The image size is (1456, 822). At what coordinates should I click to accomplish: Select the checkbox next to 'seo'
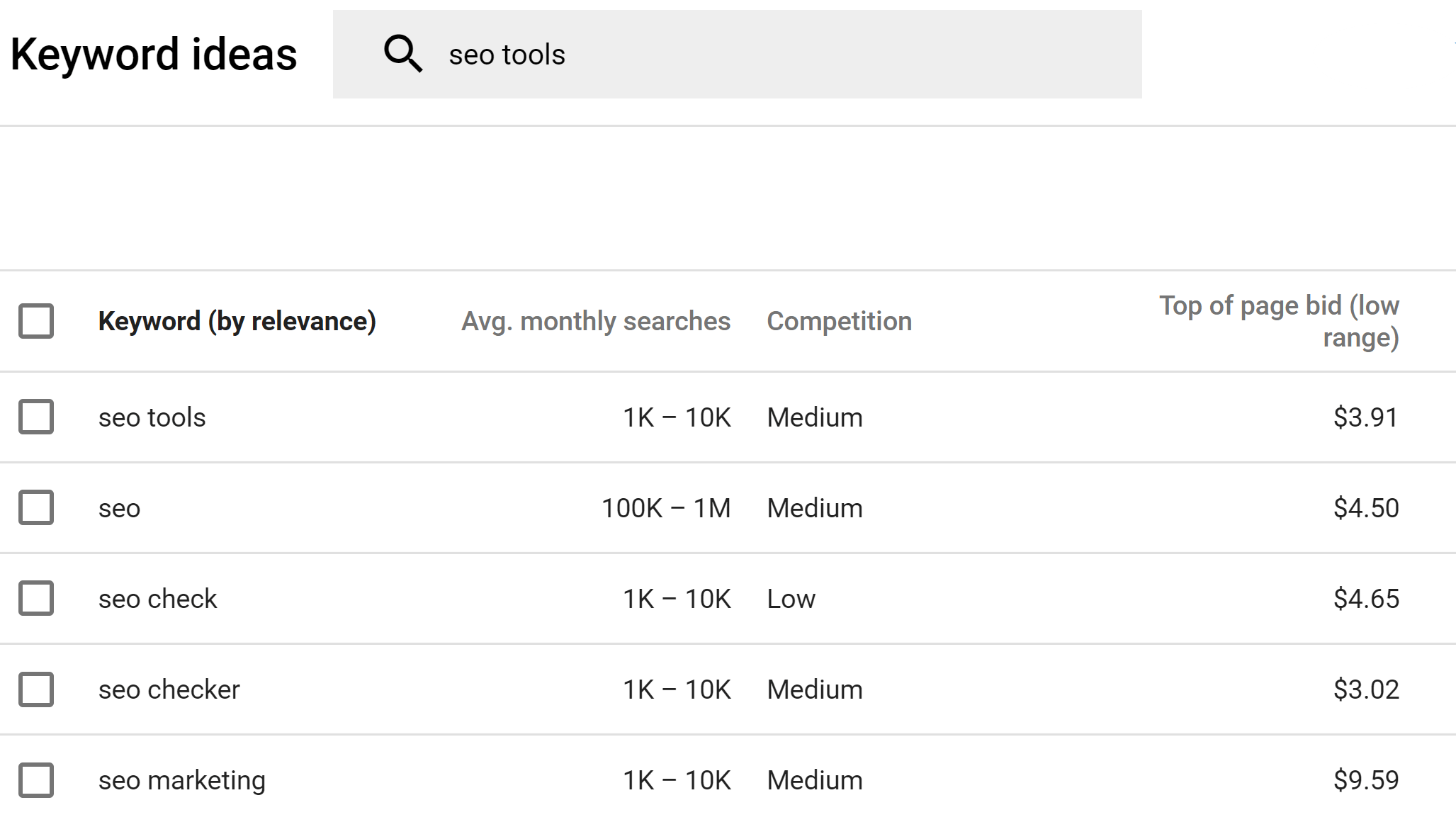click(36, 508)
